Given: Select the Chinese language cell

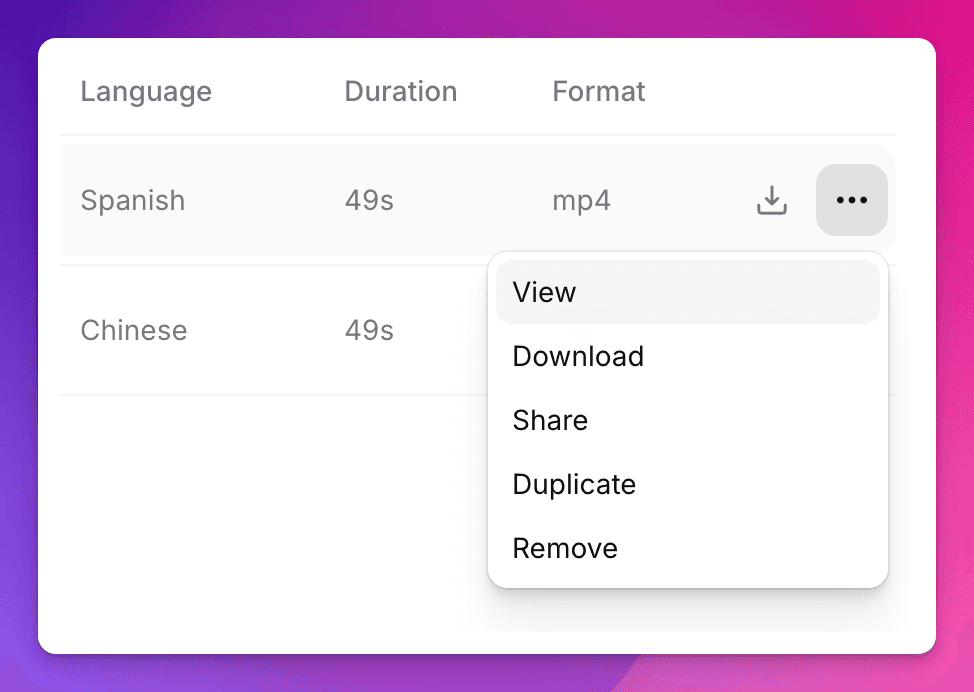Looking at the screenshot, I should point(134,330).
